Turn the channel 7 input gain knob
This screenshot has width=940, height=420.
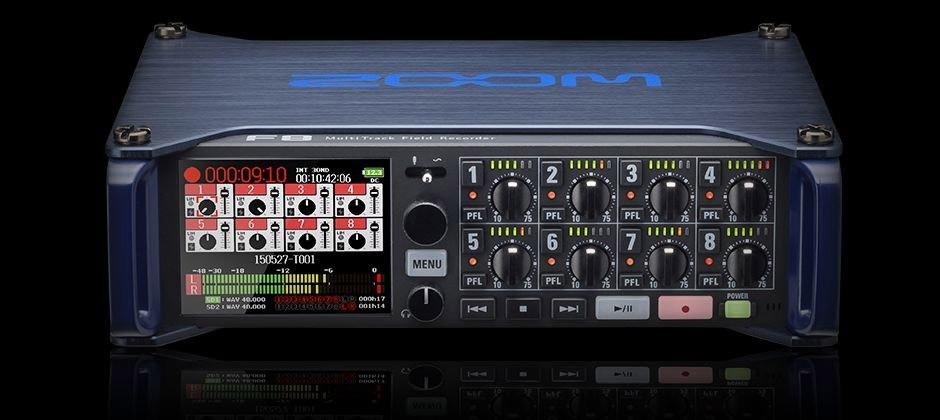coord(670,263)
